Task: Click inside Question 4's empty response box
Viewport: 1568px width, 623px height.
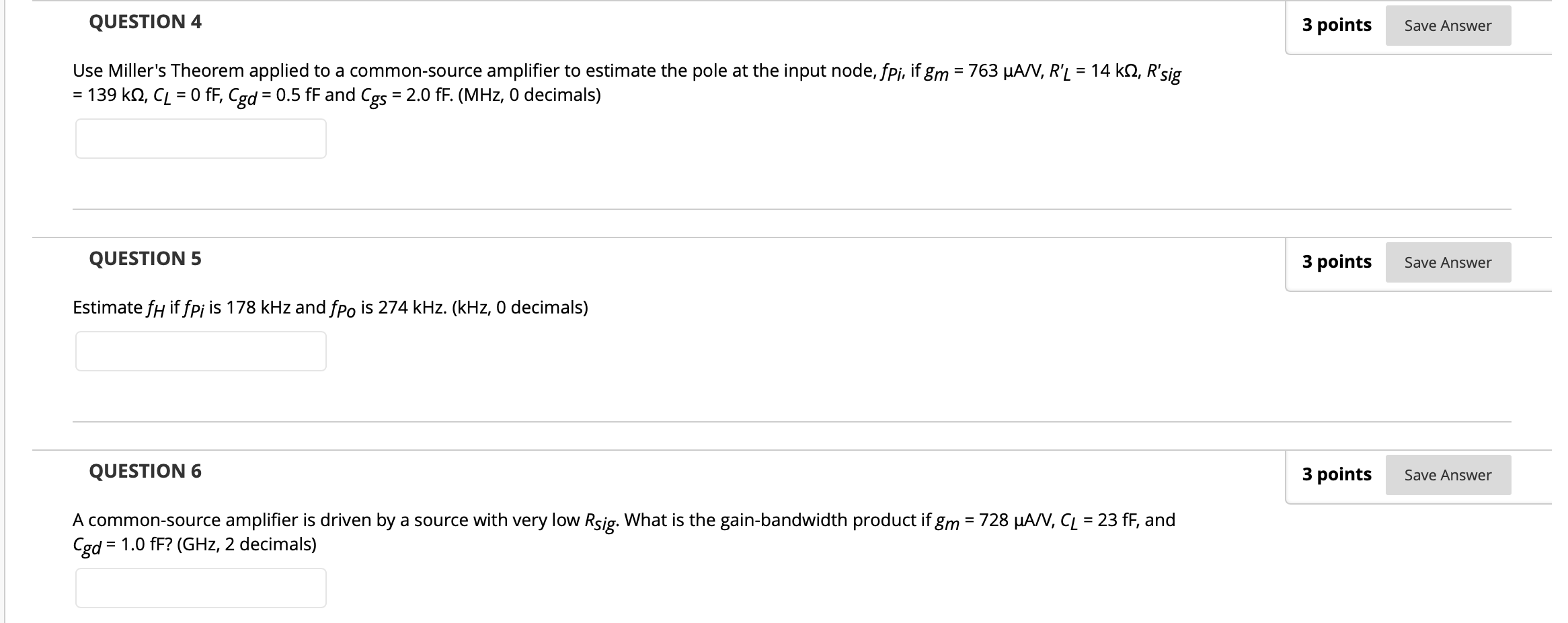Action: click(200, 139)
